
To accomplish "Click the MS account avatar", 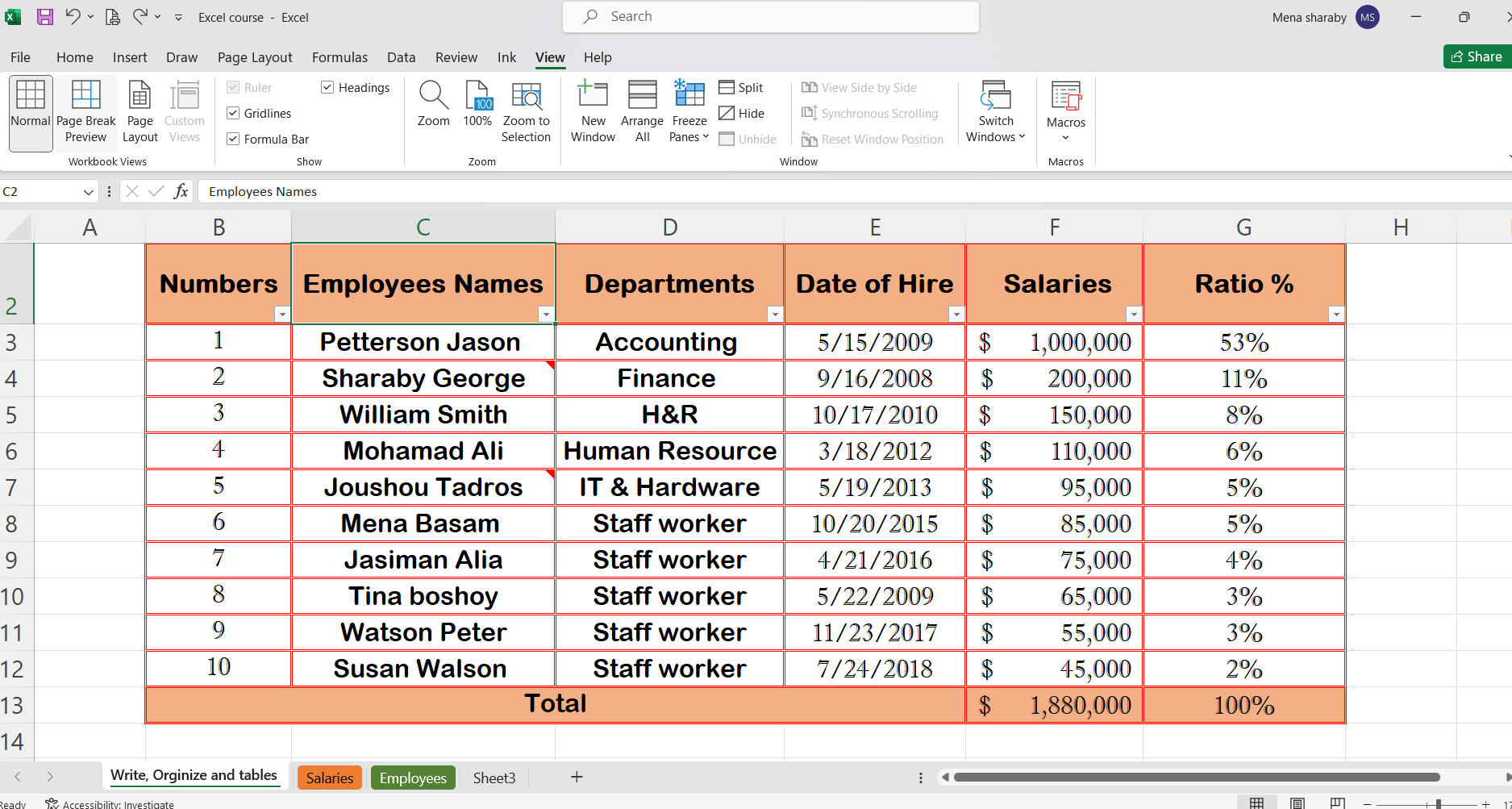I will [x=1368, y=17].
